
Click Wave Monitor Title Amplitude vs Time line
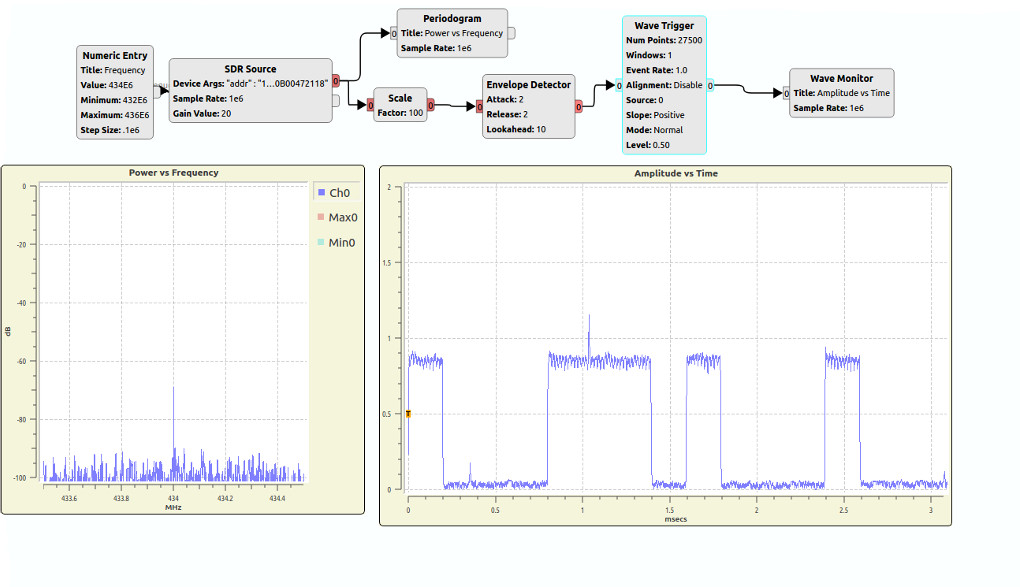coord(841,93)
